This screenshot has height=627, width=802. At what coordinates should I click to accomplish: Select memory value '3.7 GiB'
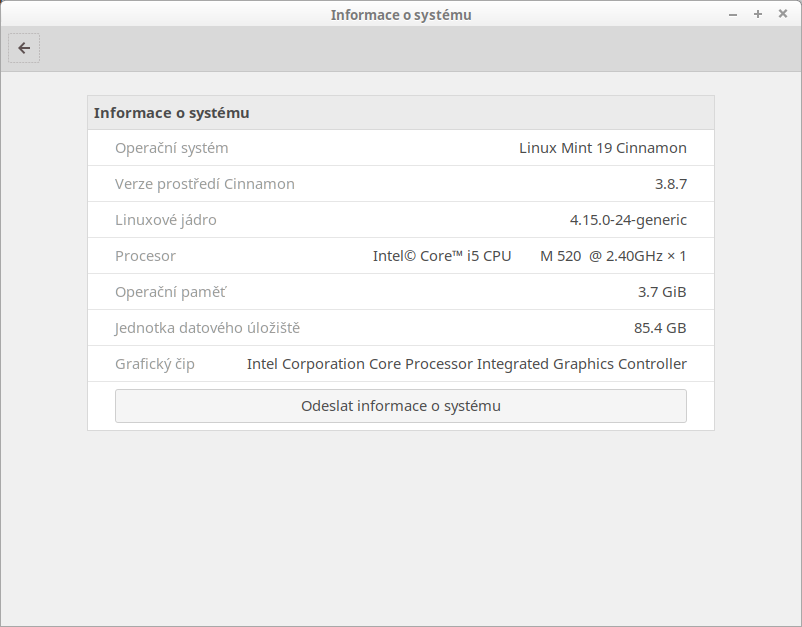point(662,292)
